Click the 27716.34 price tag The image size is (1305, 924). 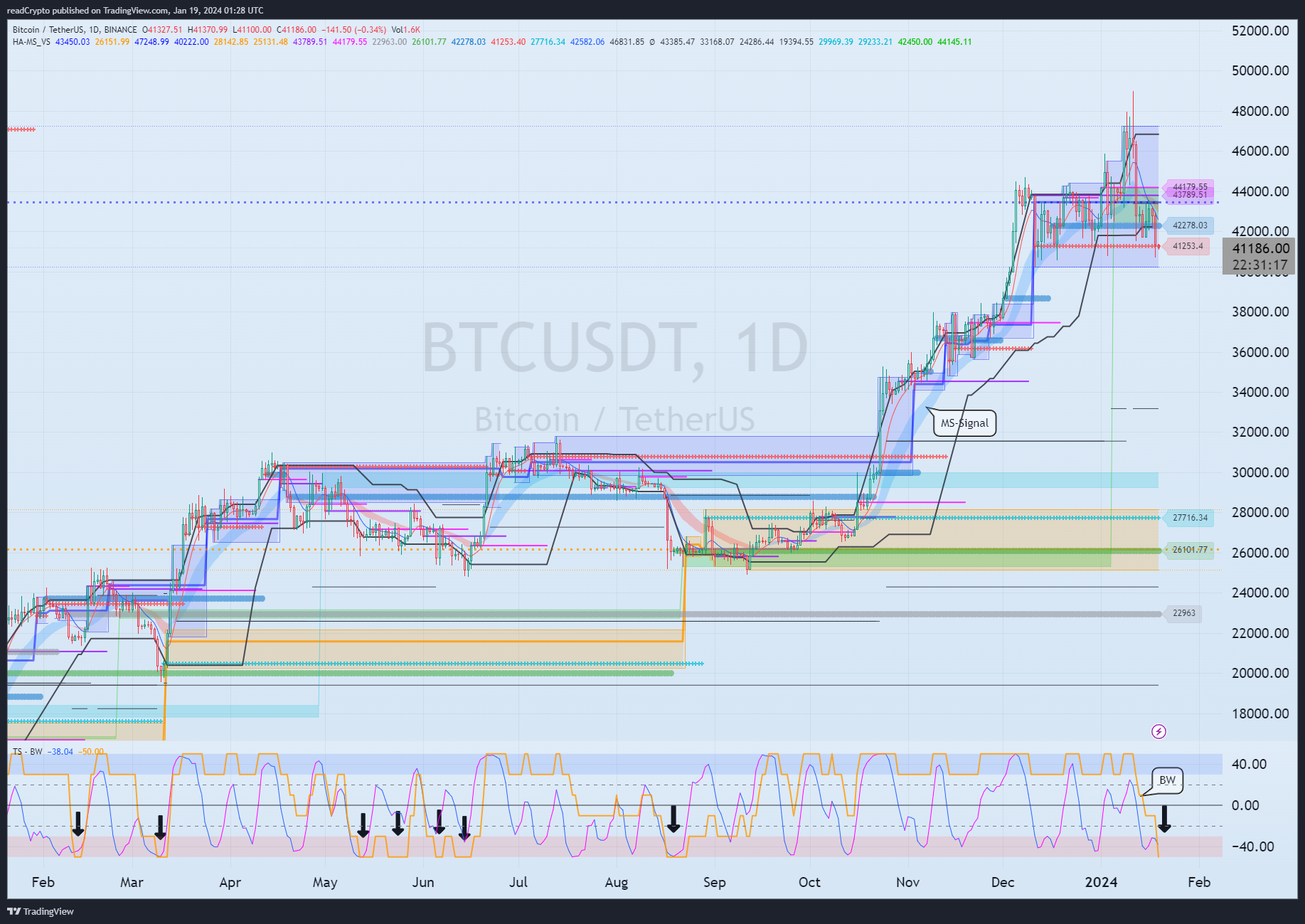tap(1189, 518)
